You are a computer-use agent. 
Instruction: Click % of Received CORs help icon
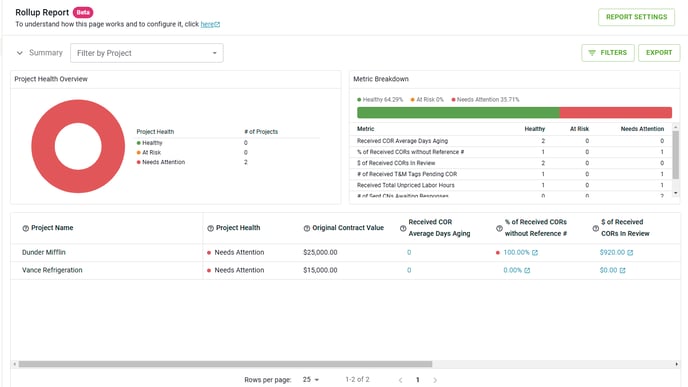coord(499,228)
